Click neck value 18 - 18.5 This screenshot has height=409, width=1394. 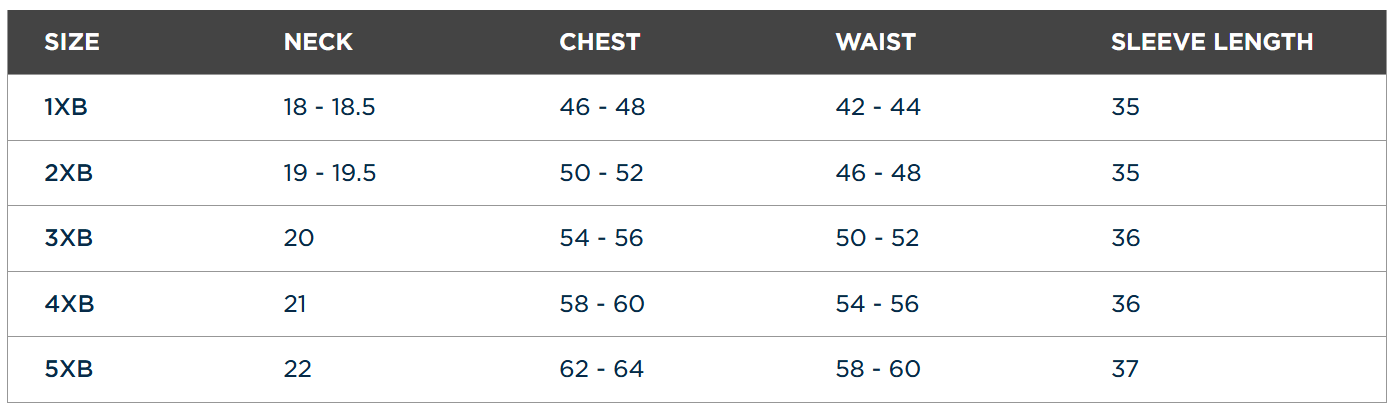tap(329, 107)
